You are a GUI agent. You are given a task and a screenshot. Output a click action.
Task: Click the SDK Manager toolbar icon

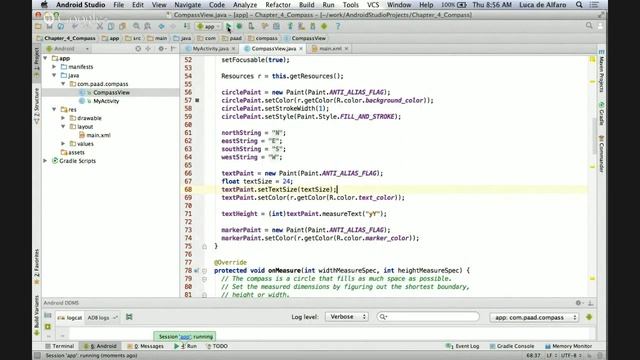click(313, 27)
